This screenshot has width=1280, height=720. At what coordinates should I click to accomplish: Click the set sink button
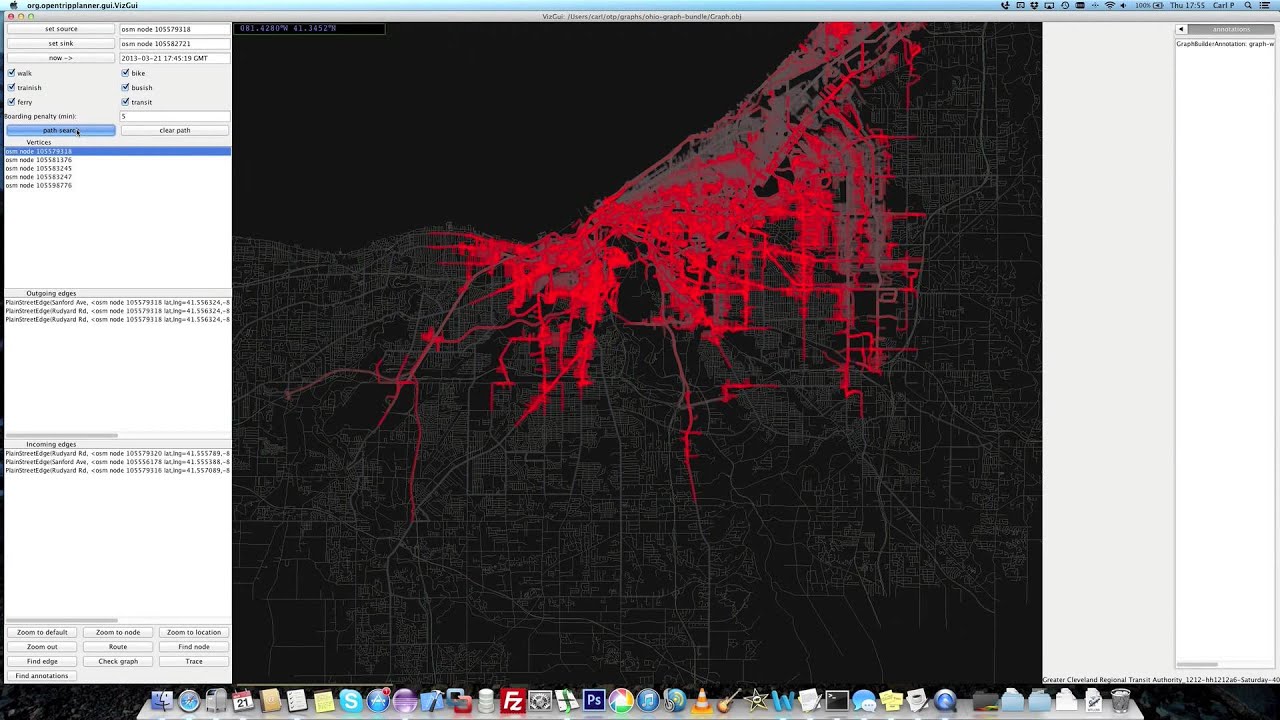pos(61,43)
